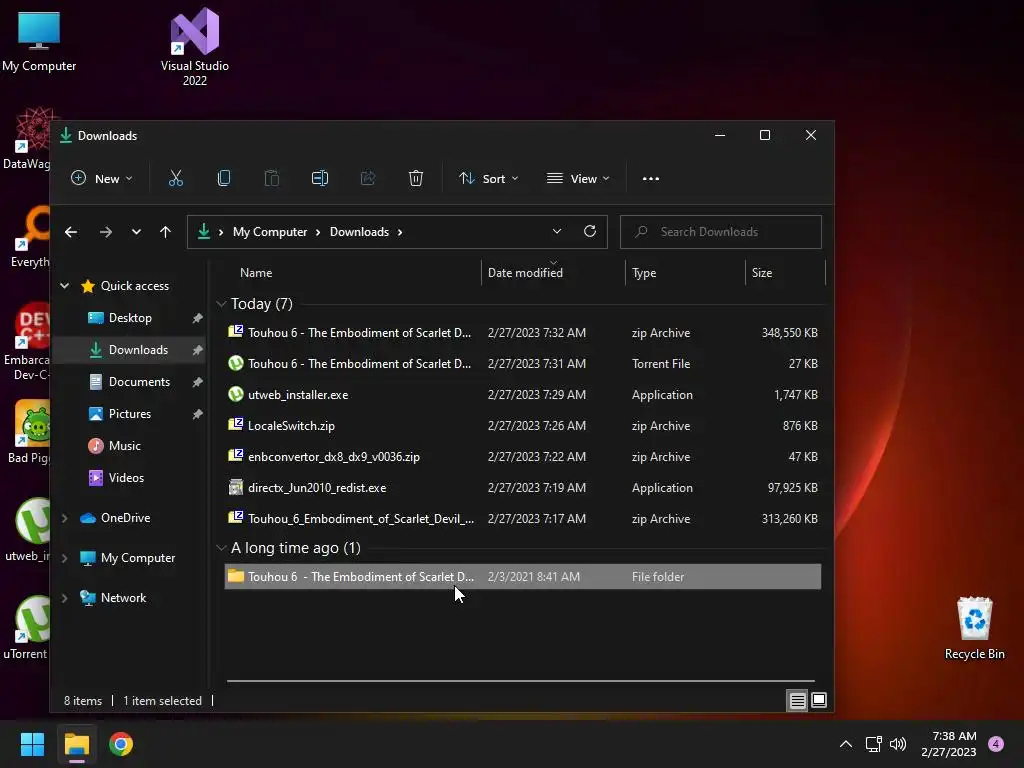Image resolution: width=1024 pixels, height=768 pixels.
Task: Select directx_Jun2010_redist.exe file
Action: [522, 488]
